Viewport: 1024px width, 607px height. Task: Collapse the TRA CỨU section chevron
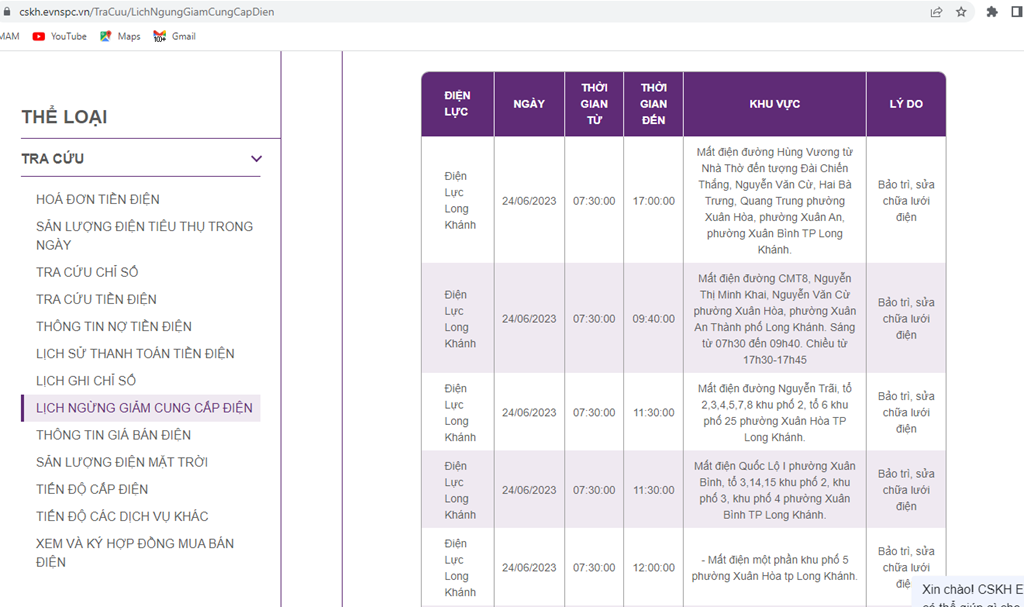tap(256, 159)
